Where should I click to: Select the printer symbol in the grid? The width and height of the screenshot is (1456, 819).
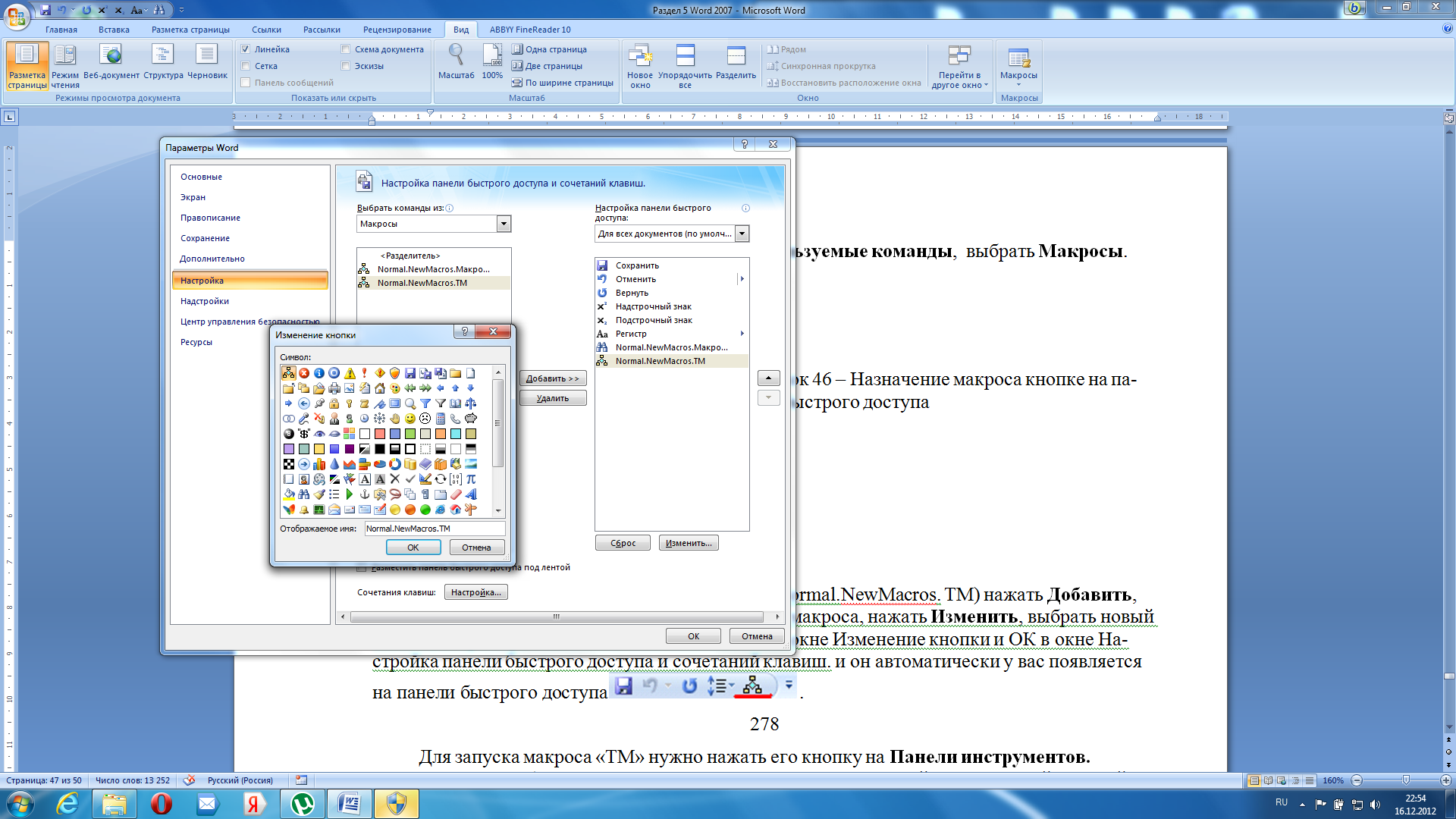(x=334, y=388)
